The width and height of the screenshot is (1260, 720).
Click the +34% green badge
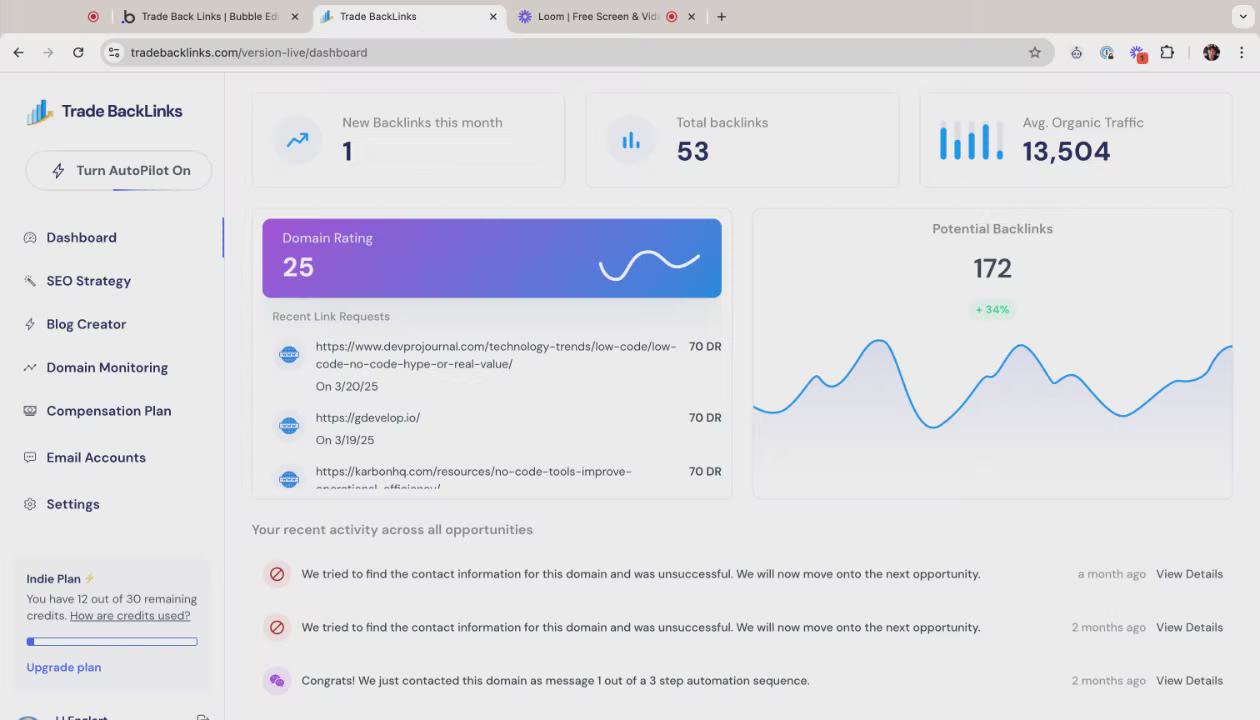tap(993, 310)
